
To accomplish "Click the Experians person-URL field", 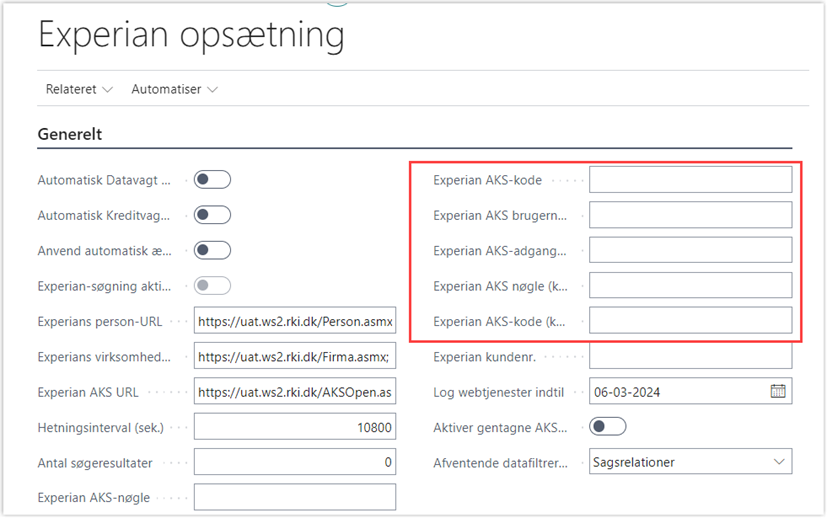I will [295, 321].
